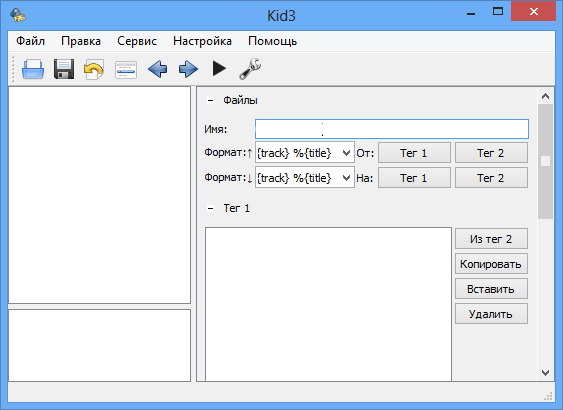The width and height of the screenshot is (563, 410).
Task: Click scrollbar up arrow in right panel
Action: pos(545,96)
